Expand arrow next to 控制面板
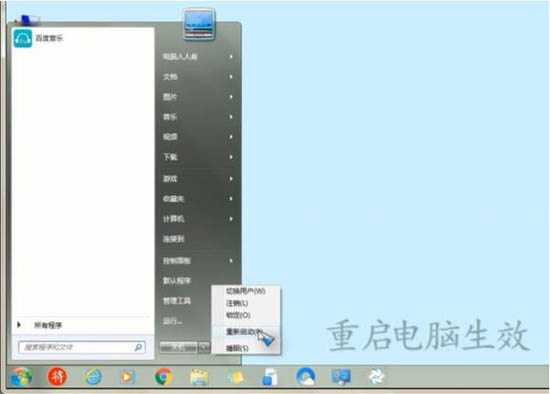550x394 pixels. (x=231, y=261)
